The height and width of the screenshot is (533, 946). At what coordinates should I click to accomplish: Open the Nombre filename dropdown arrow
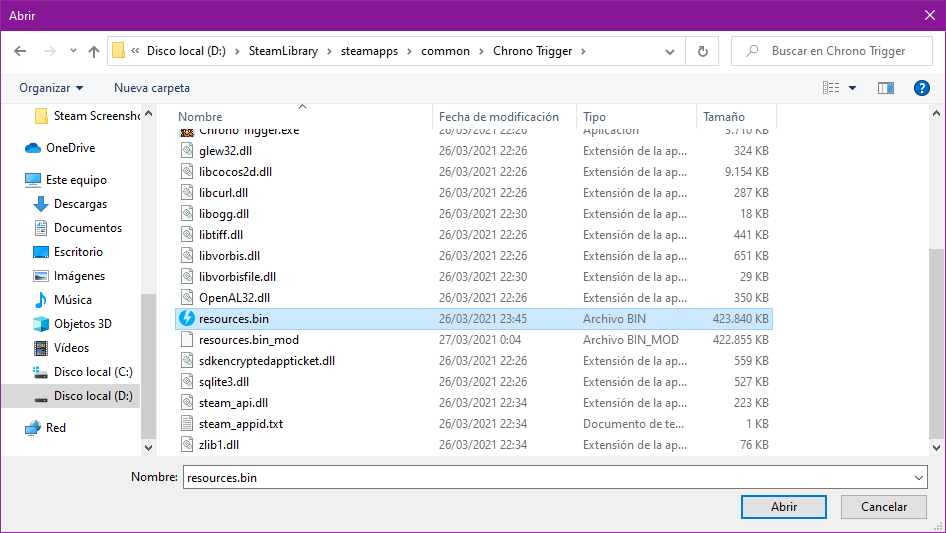click(919, 477)
